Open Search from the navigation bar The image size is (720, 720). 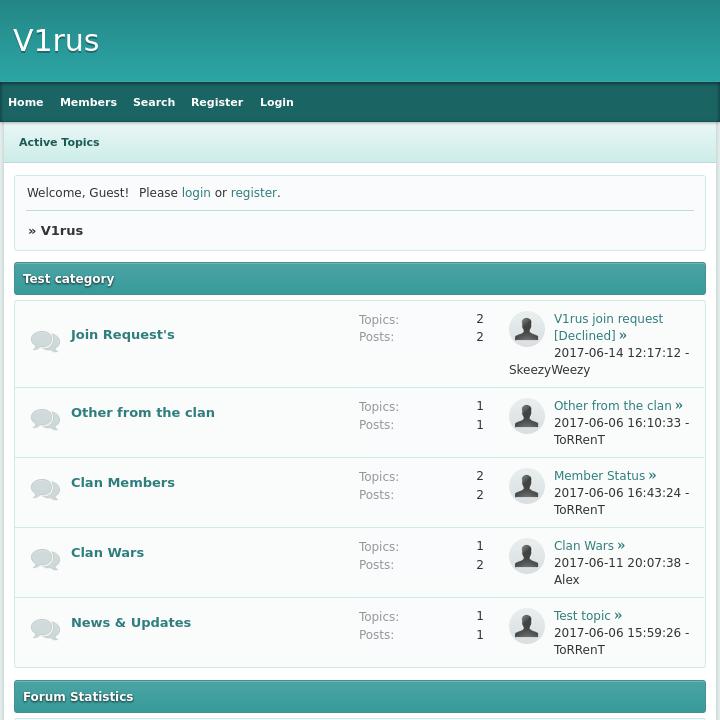pyautogui.click(x=154, y=102)
